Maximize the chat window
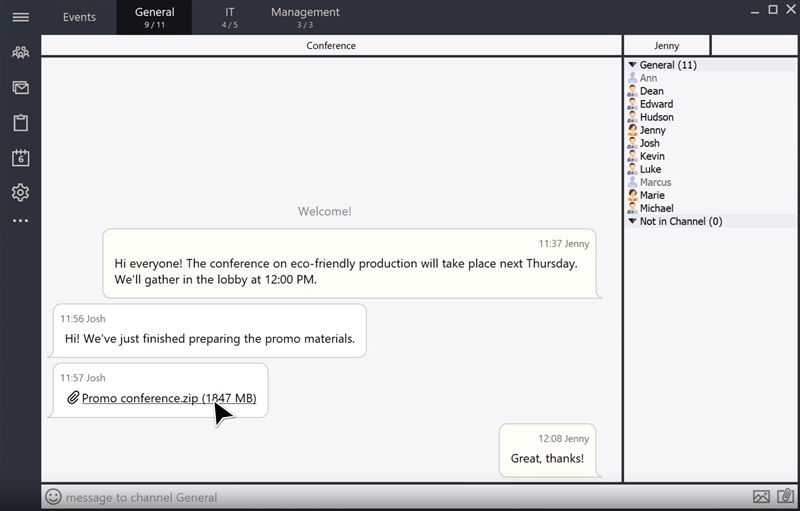The height and width of the screenshot is (511, 800). [x=773, y=10]
